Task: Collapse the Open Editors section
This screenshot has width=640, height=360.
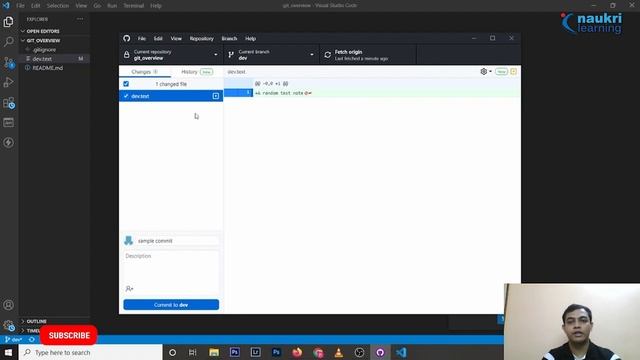Action: [x=43, y=31]
